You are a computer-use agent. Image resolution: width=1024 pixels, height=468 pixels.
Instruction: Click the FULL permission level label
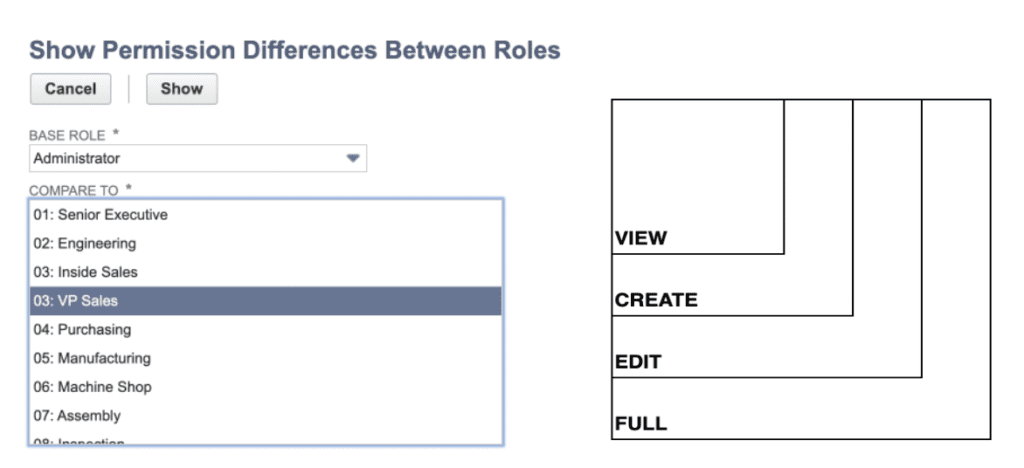(x=641, y=424)
